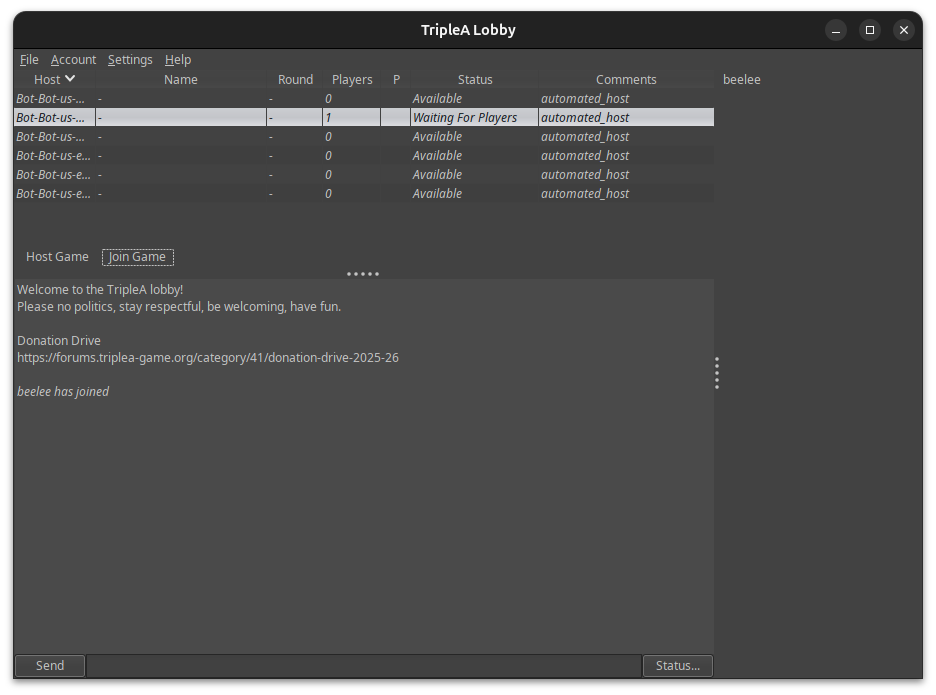Open the Help menu

(177, 59)
